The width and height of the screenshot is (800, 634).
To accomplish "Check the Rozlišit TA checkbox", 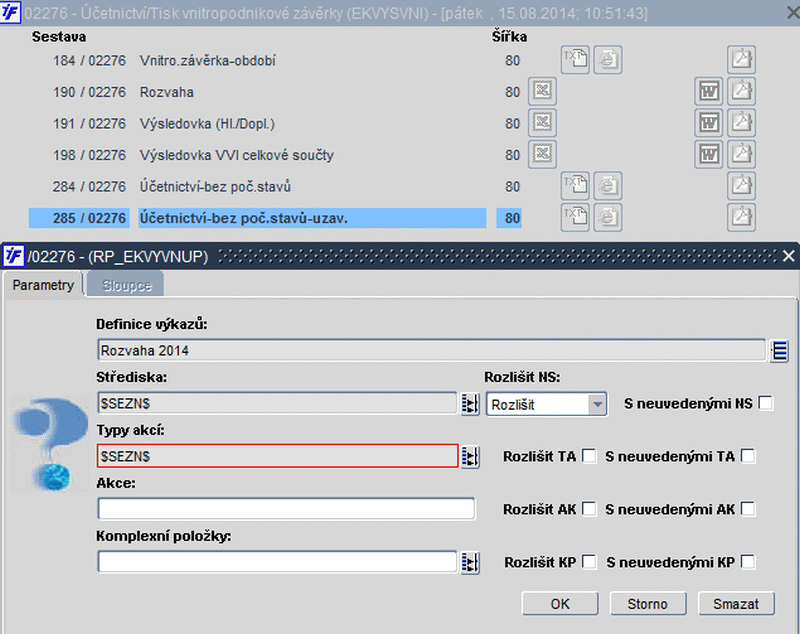I will pos(589,456).
